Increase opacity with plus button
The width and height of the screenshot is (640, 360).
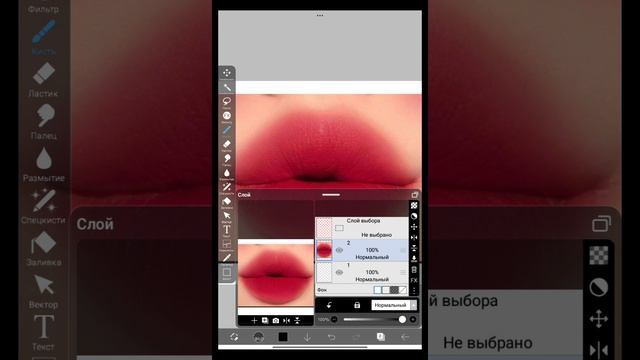[413, 319]
